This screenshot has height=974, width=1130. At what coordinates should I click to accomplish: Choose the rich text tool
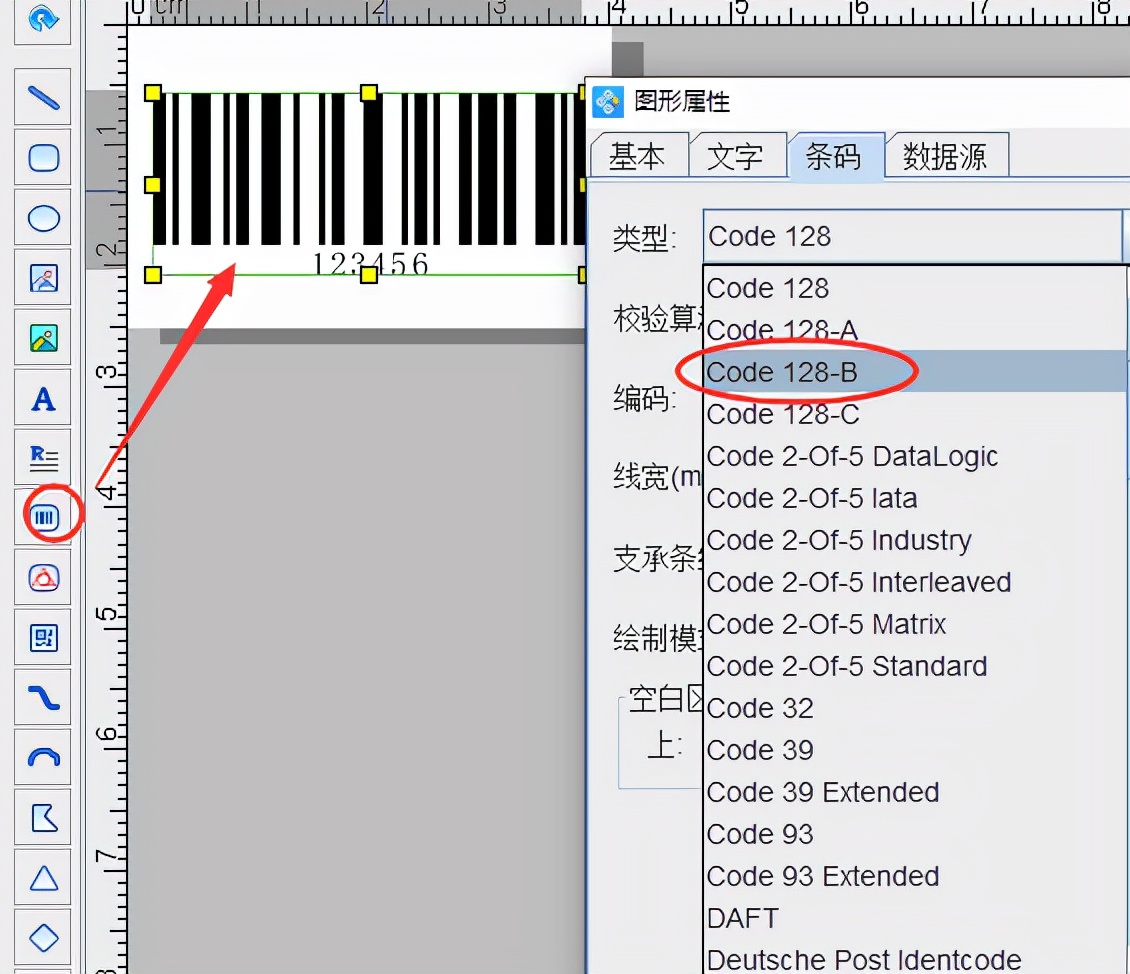42,457
